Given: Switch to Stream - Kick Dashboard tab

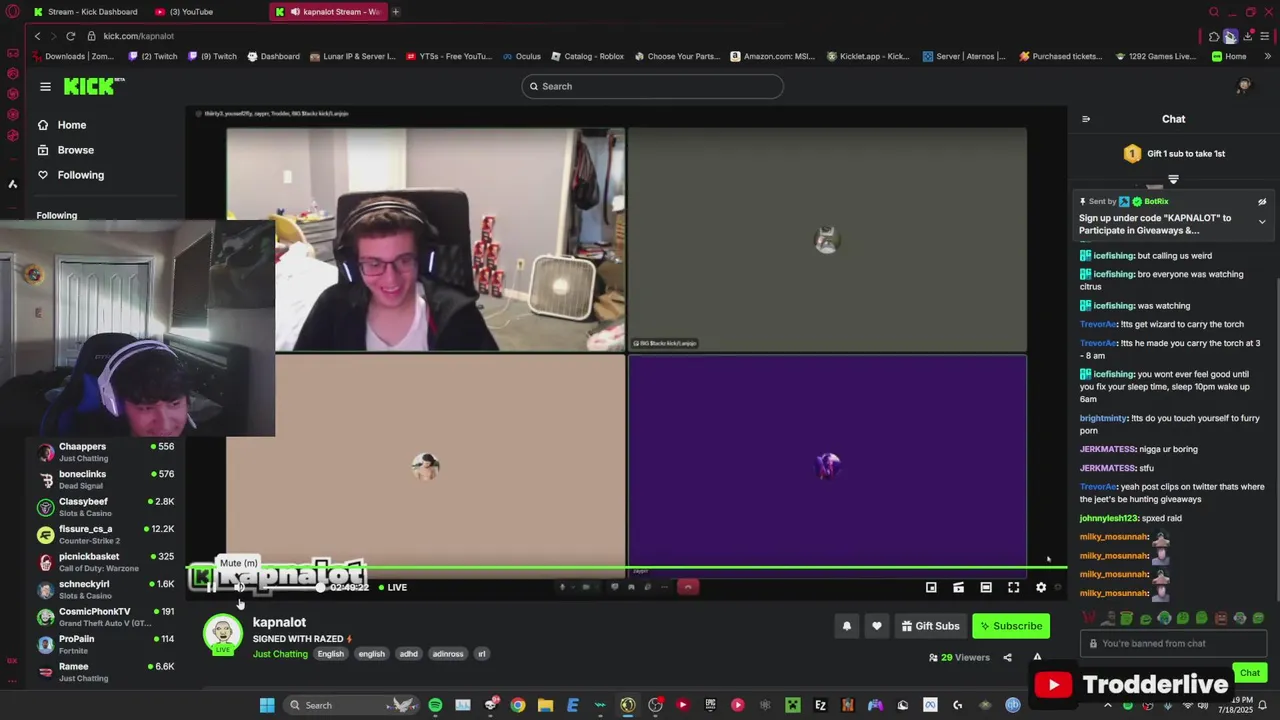Looking at the screenshot, I should click(86, 12).
